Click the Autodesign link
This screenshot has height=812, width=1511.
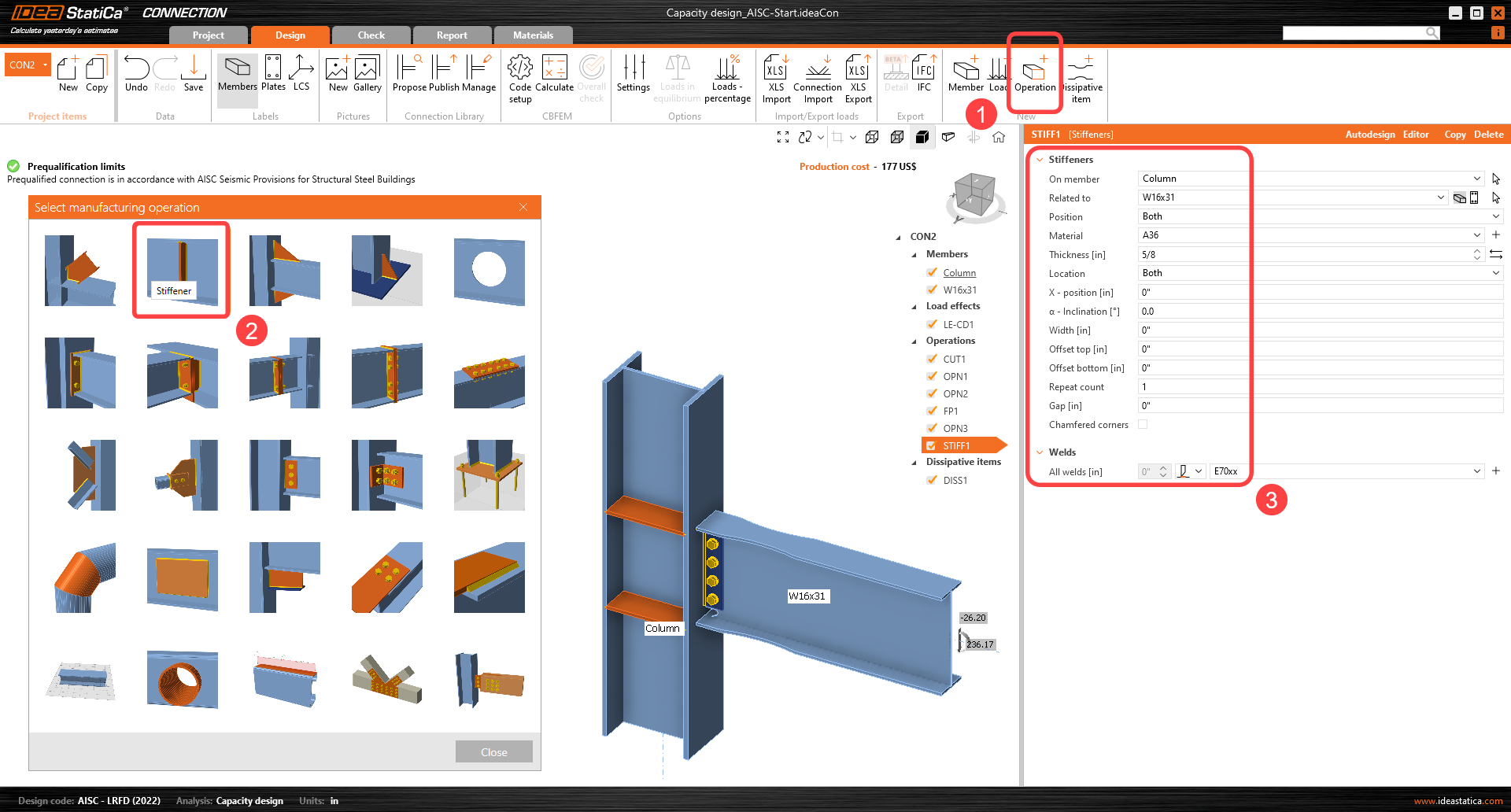pos(1369,135)
